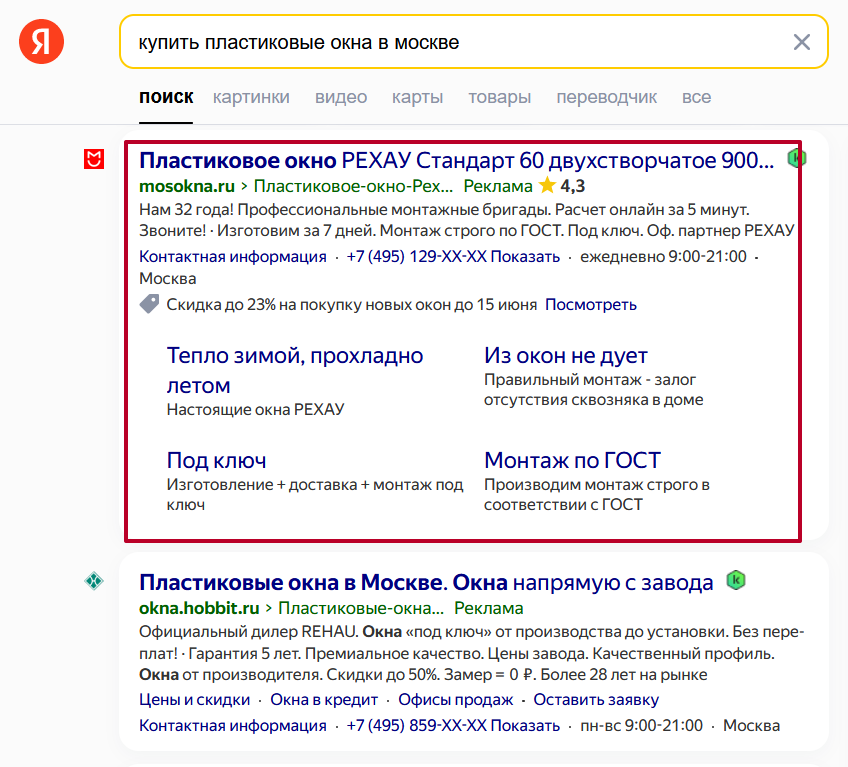Open hobbit Контактная информация link
The height and width of the screenshot is (767, 848).
click(x=233, y=725)
